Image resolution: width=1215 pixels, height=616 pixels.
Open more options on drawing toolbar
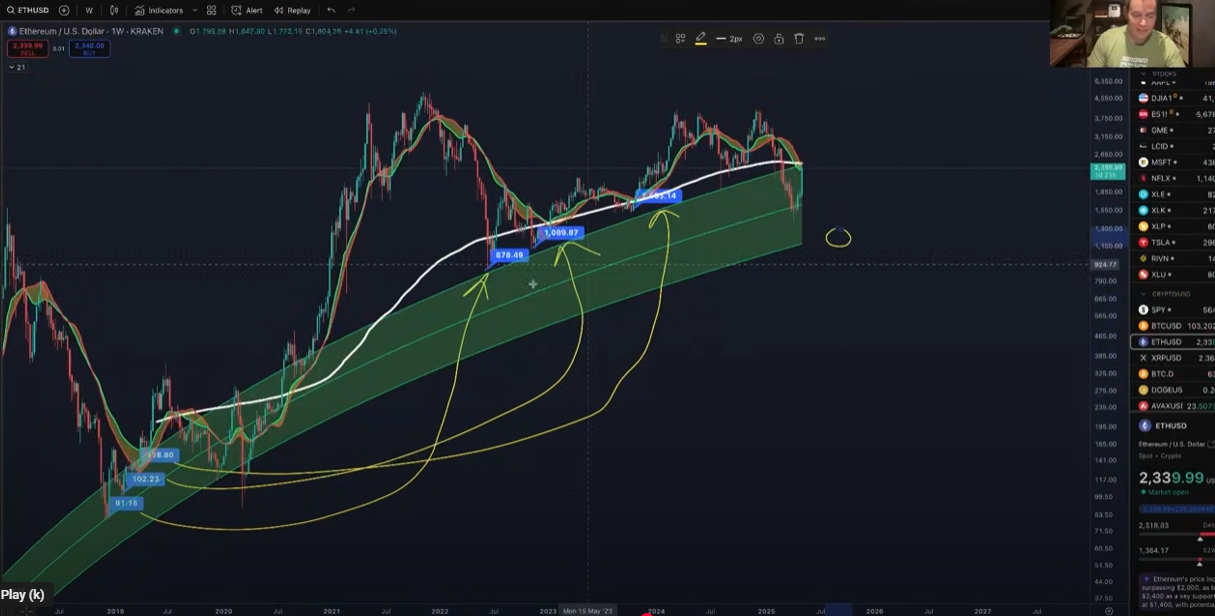[820, 39]
